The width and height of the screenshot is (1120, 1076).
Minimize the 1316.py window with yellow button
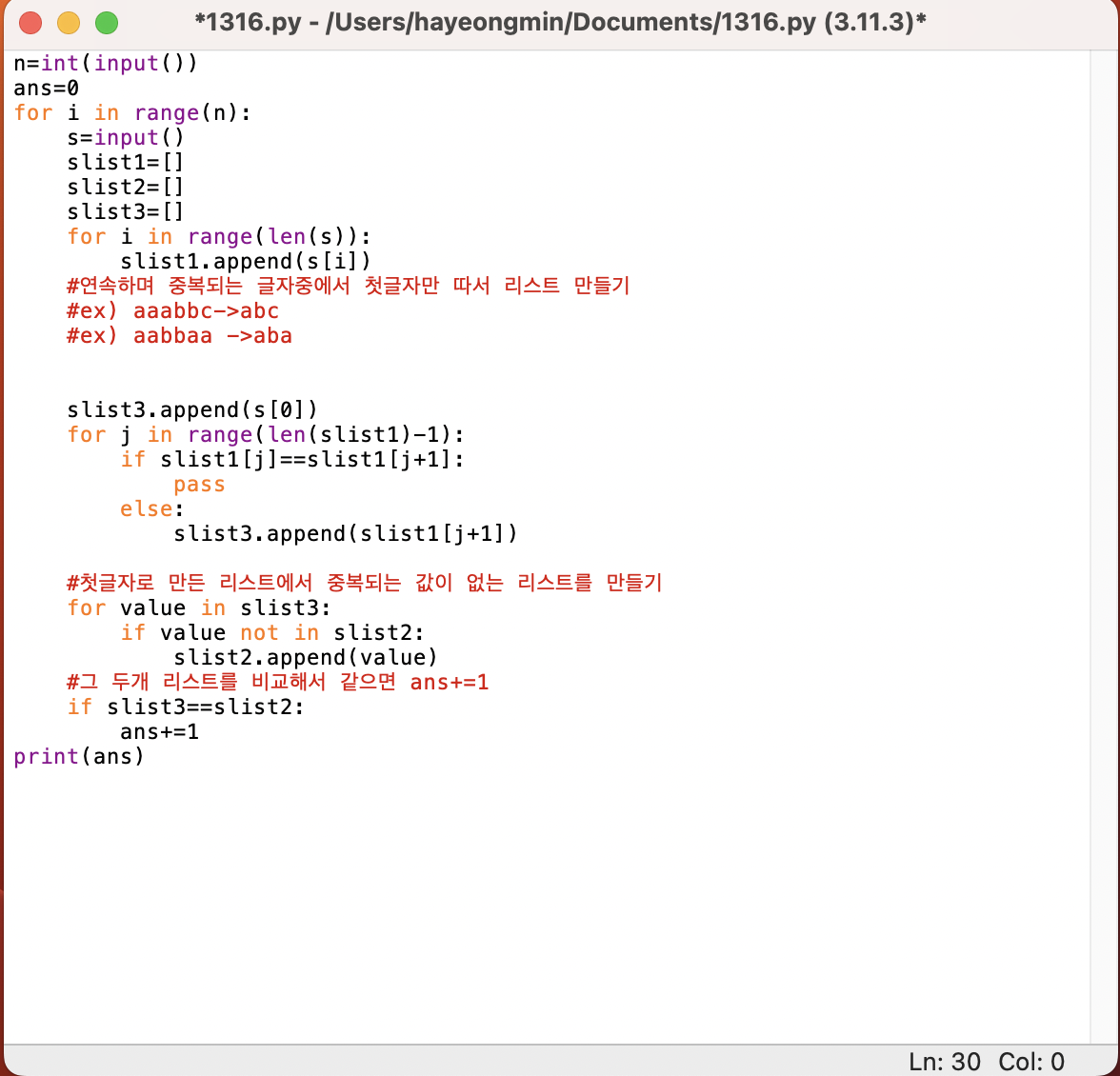point(69,23)
